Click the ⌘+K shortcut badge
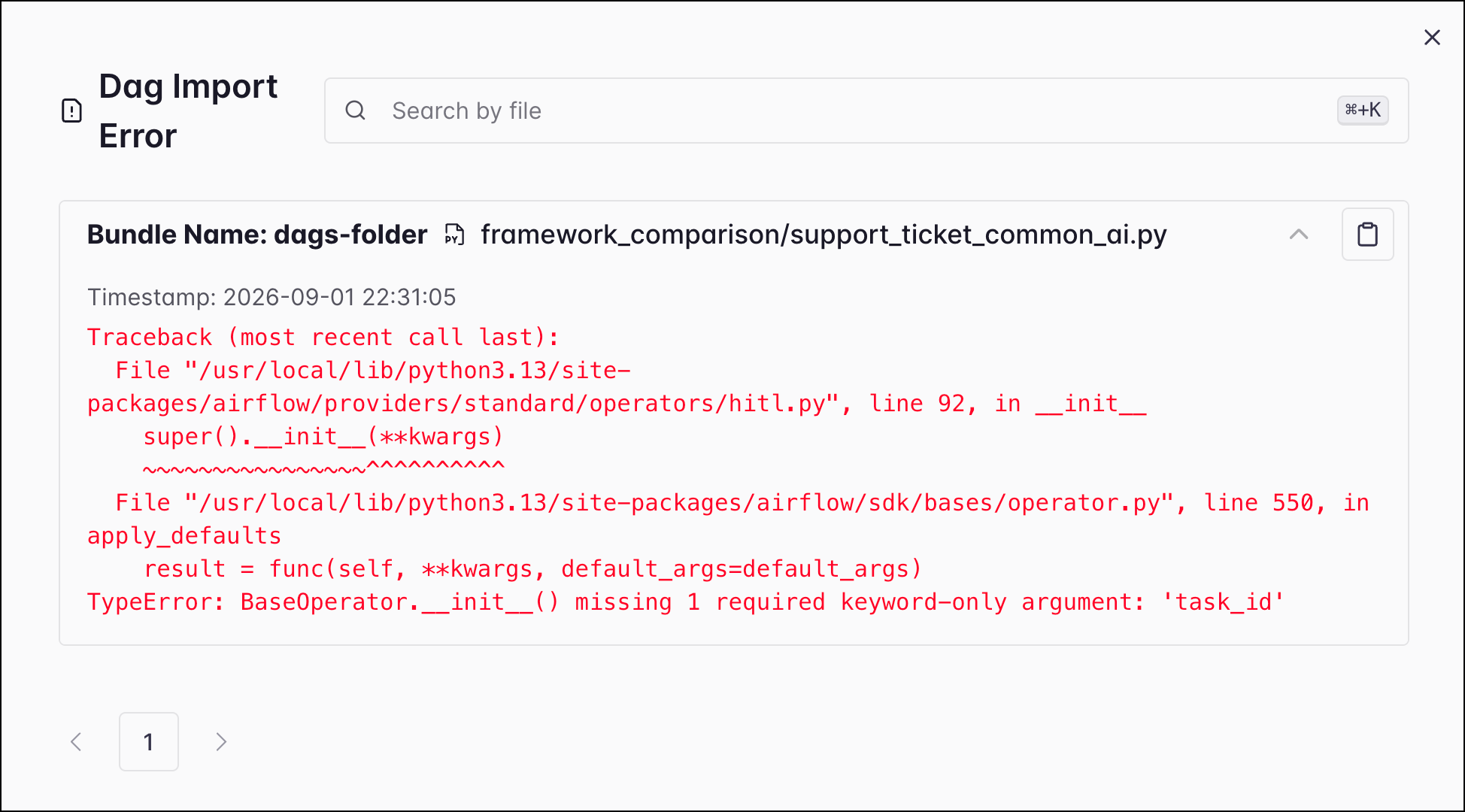The width and height of the screenshot is (1465, 812). pos(1363,110)
